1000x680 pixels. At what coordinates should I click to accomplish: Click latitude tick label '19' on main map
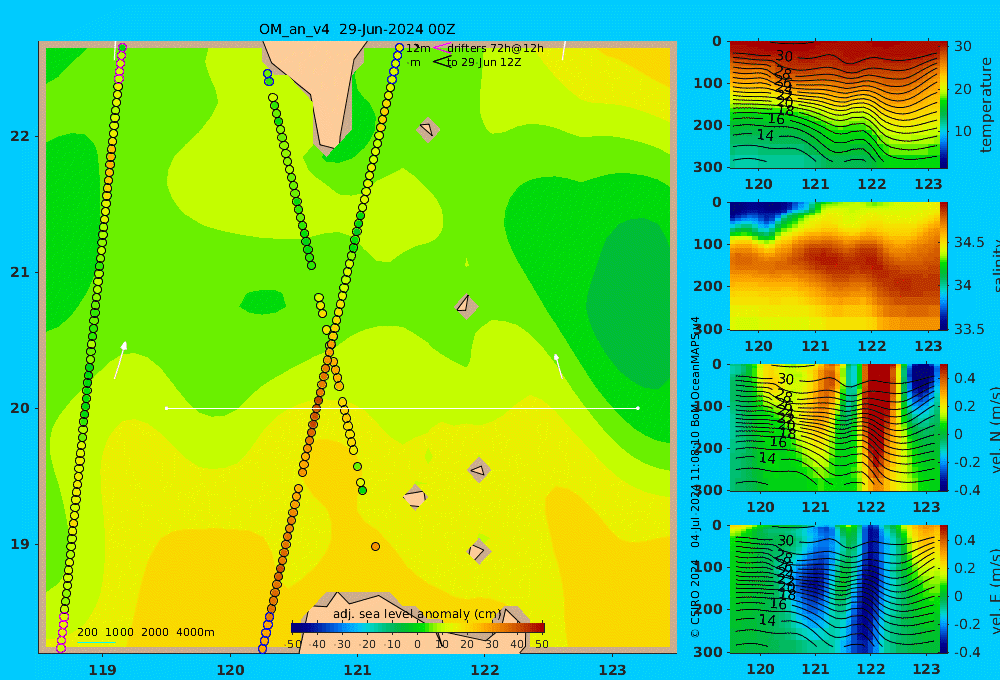[19, 544]
